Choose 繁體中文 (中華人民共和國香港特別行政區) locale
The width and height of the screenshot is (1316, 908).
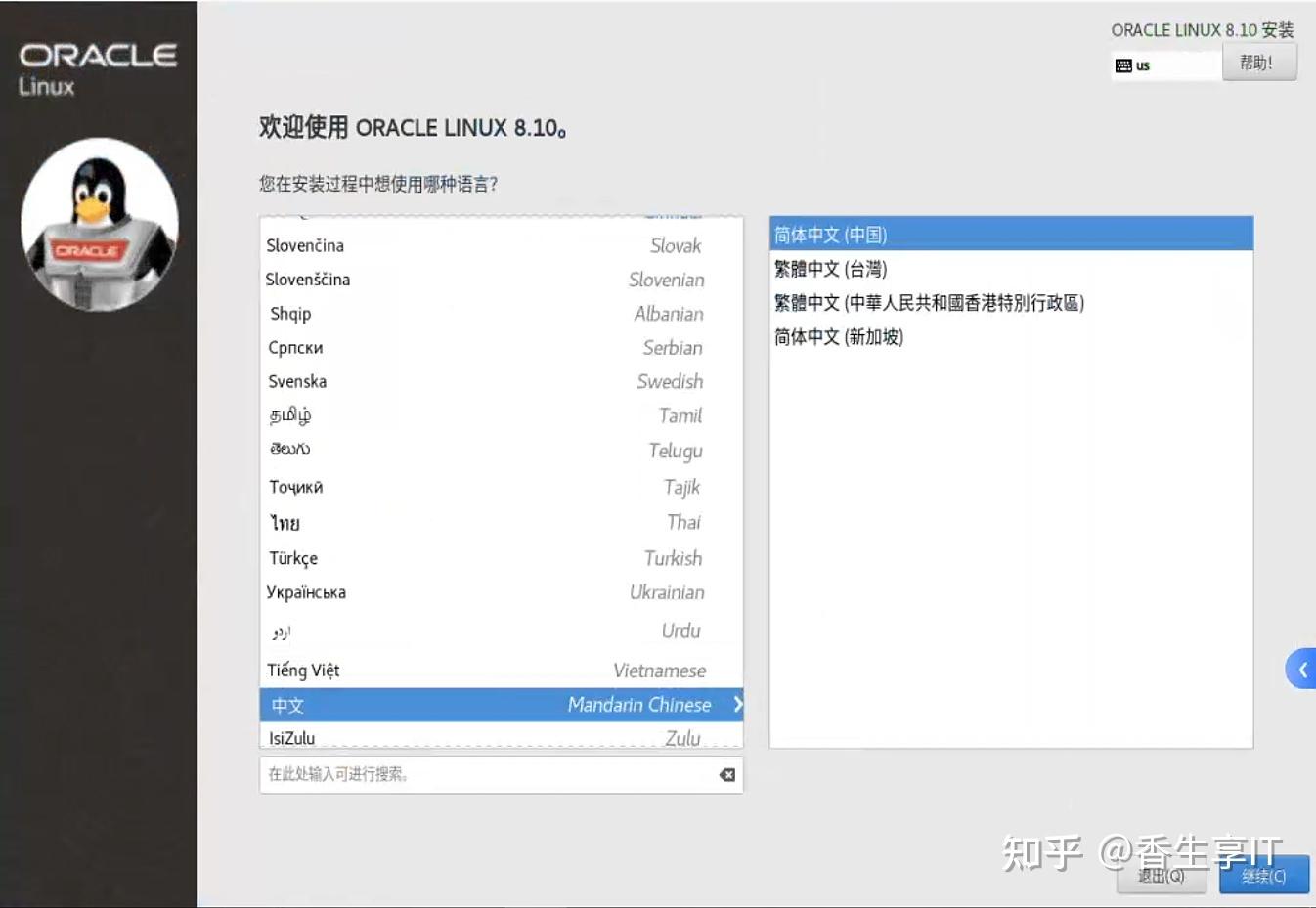(1011, 303)
